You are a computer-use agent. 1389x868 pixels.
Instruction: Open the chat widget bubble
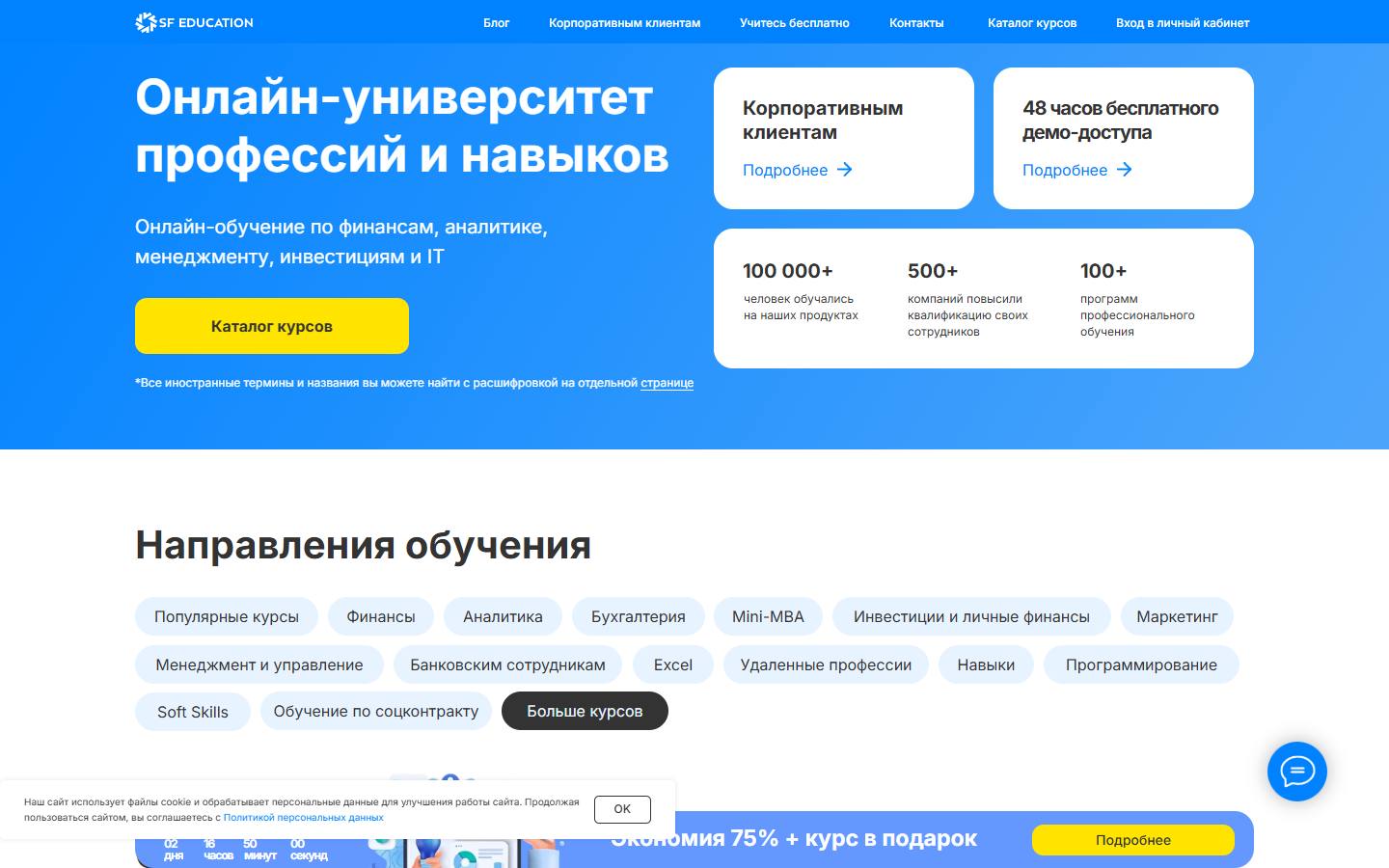(x=1296, y=771)
